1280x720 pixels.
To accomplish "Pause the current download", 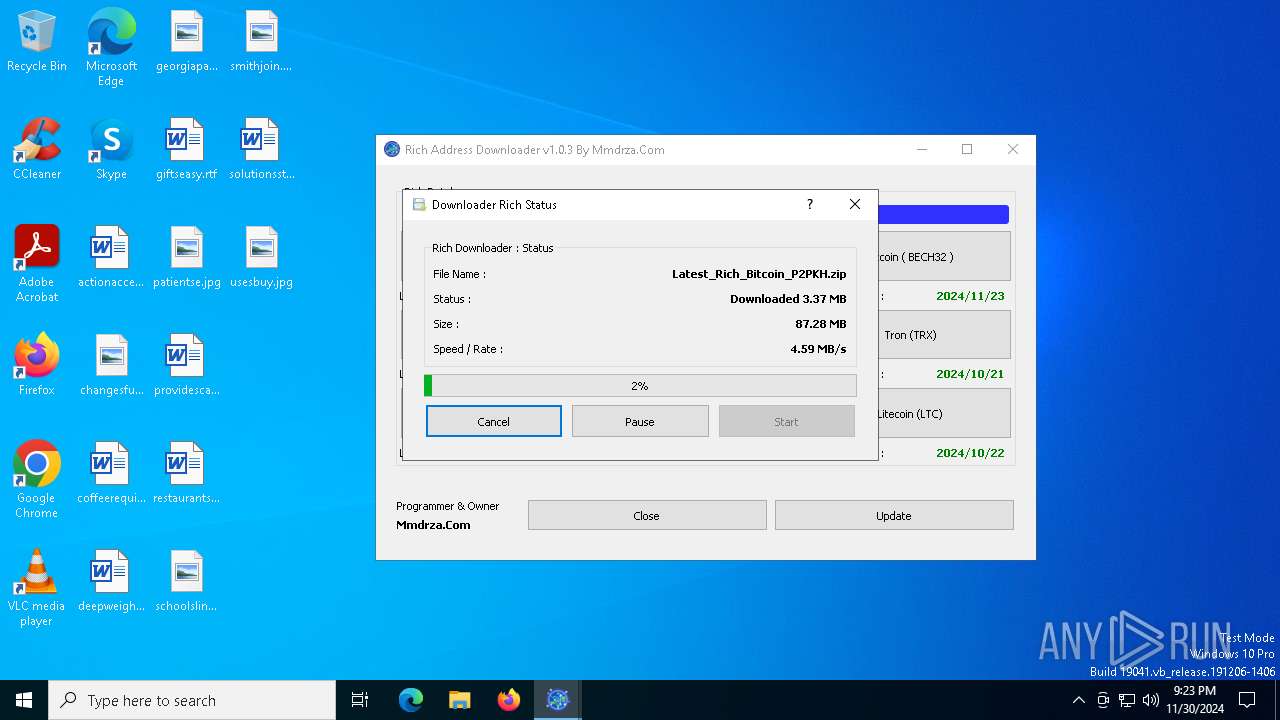I will tap(640, 421).
